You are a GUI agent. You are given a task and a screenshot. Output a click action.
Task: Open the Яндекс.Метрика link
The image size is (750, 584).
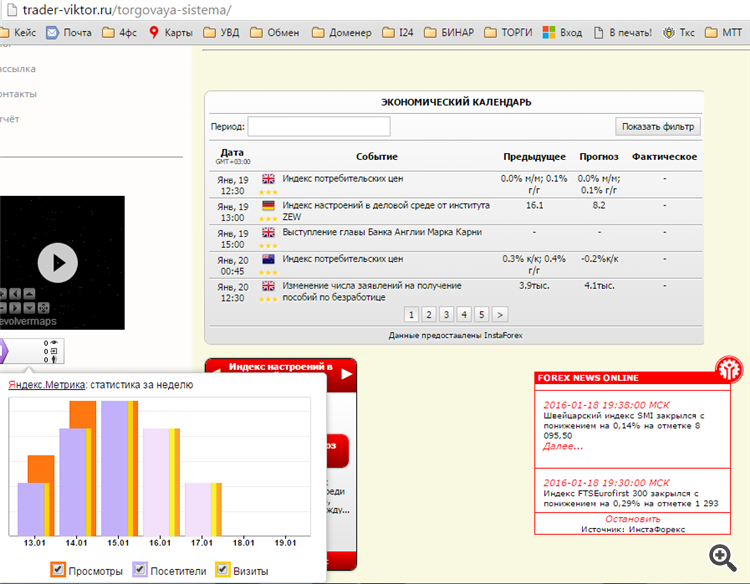47,385
